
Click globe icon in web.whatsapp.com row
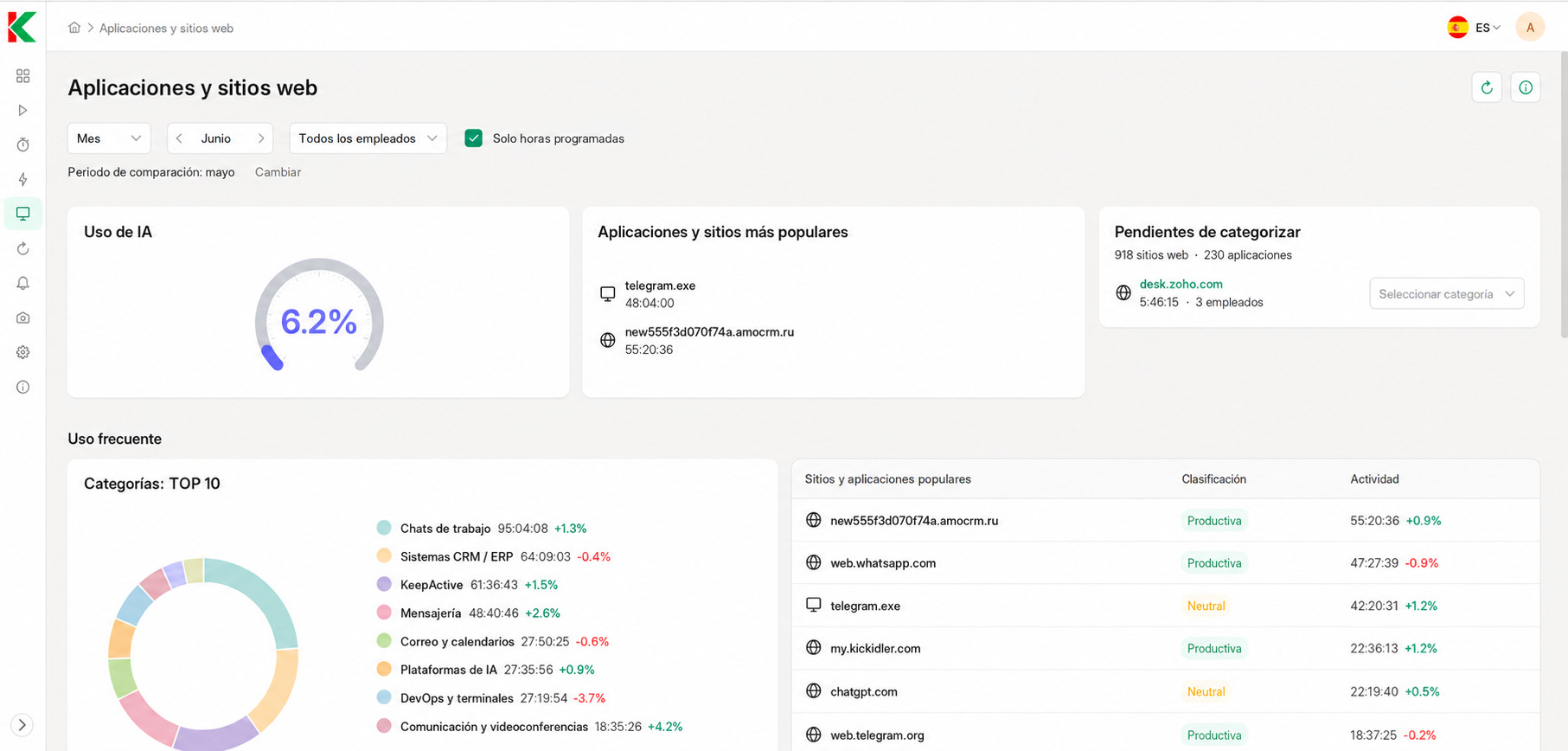(813, 562)
